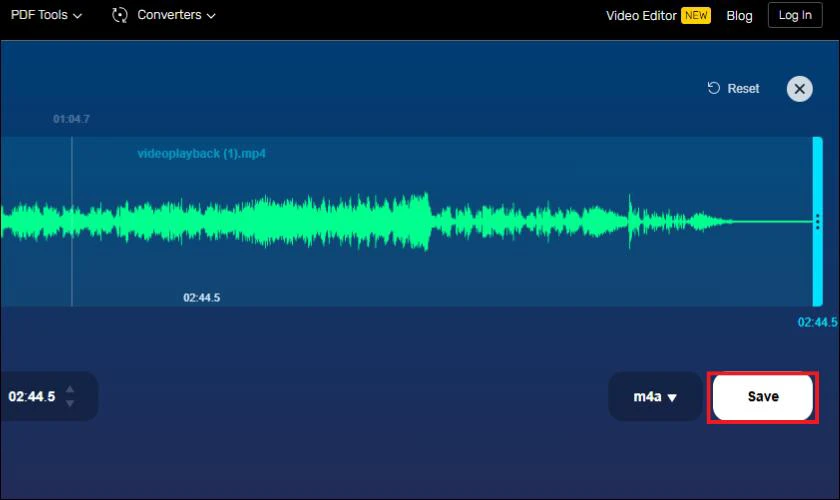Screen dimensions: 840x500
Task: Click the NEW badge beside Video Editor
Action: pos(695,16)
